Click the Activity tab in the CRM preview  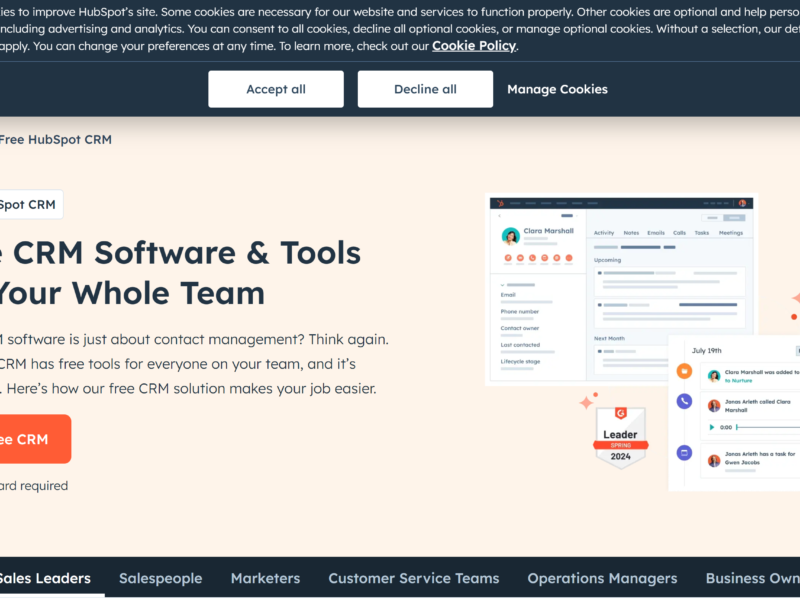tap(604, 233)
